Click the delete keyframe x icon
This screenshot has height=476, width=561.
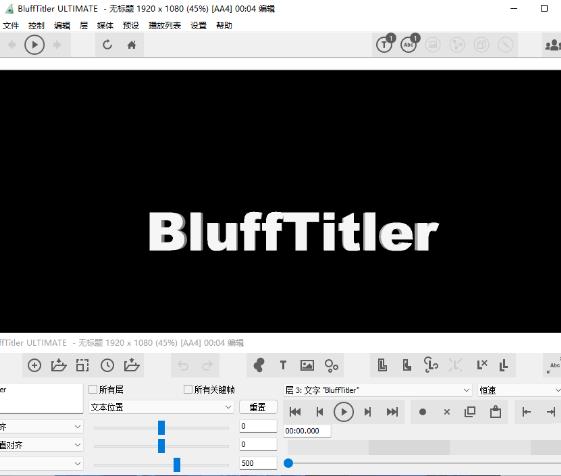(447, 412)
